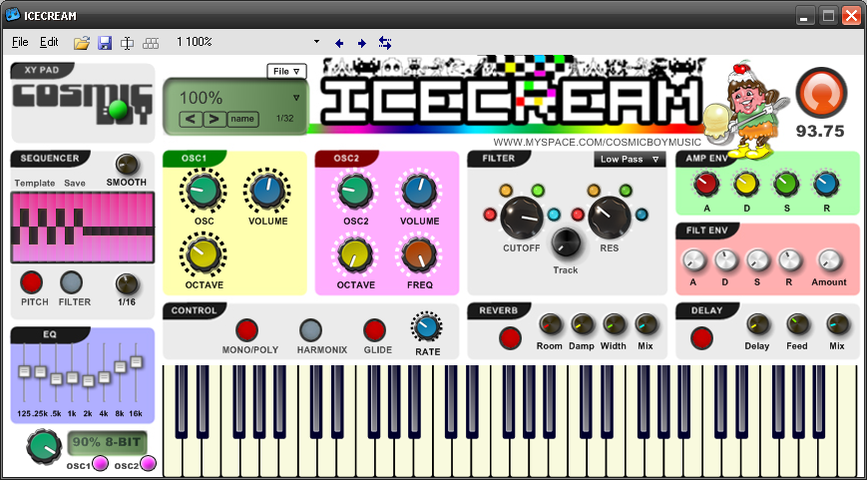
Task: Click the swap arrows toolbar icon
Action: tap(385, 43)
